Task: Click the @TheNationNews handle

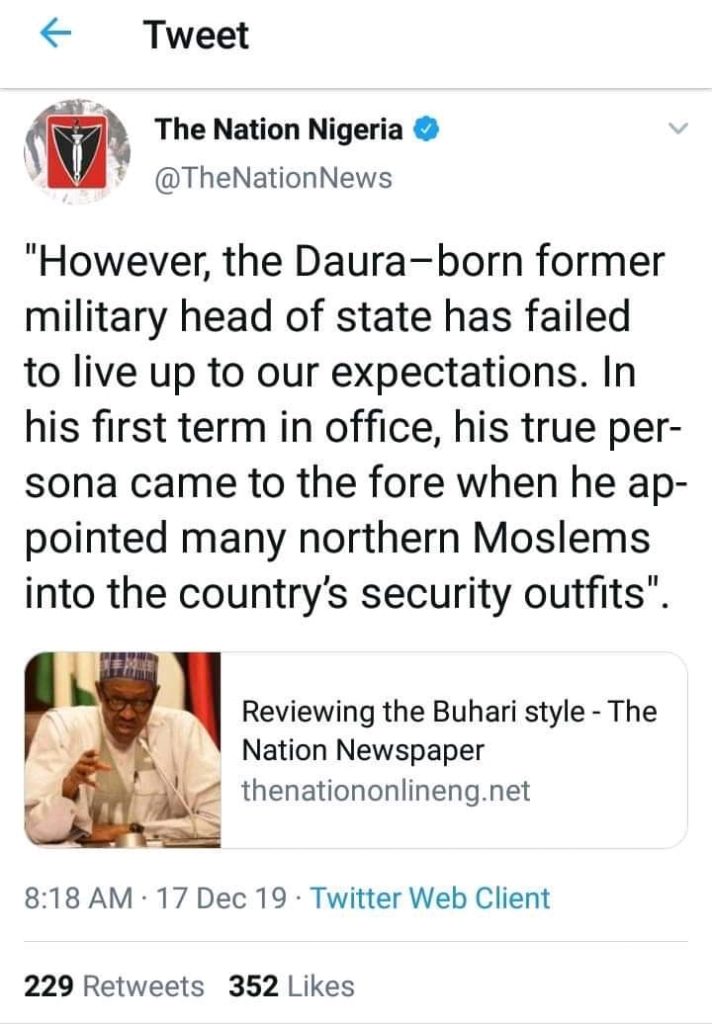Action: (x=273, y=179)
